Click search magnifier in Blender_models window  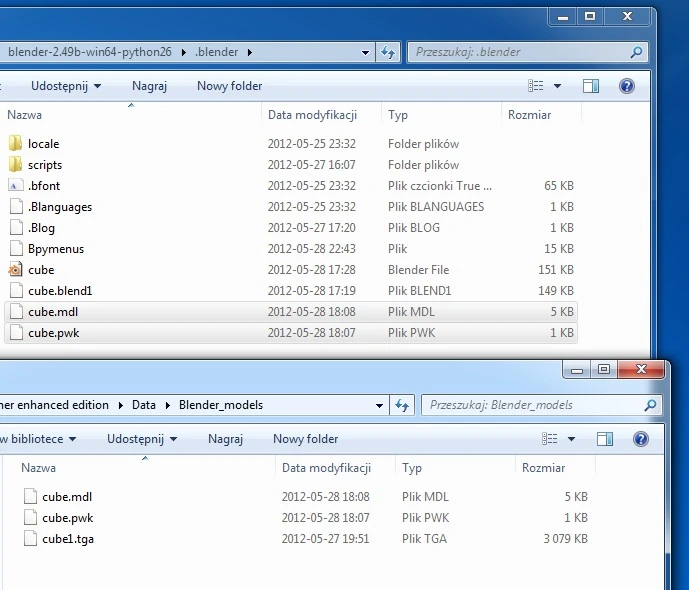point(650,405)
